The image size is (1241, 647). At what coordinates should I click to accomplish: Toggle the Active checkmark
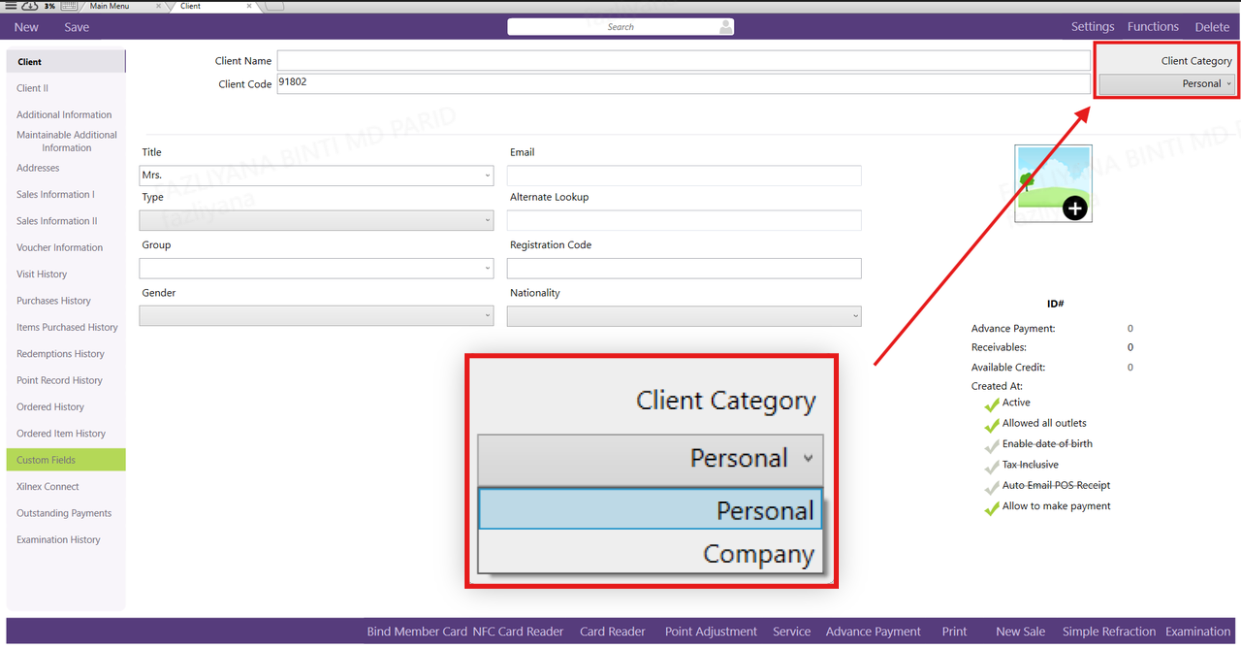pyautogui.click(x=992, y=404)
